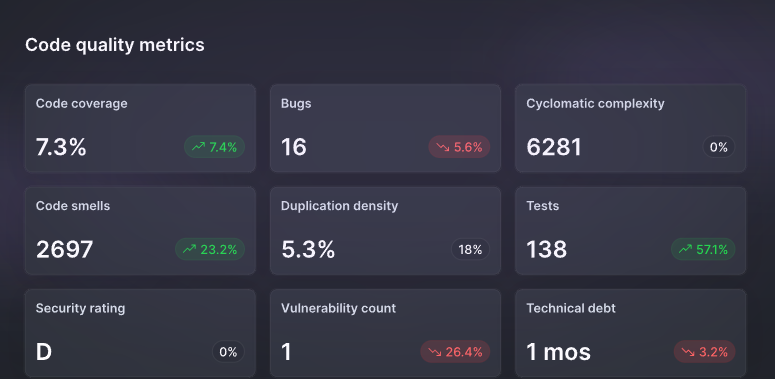Screen dimensions: 775x379
Task: Select the Cyclomatic complexity card
Action: tap(631, 128)
